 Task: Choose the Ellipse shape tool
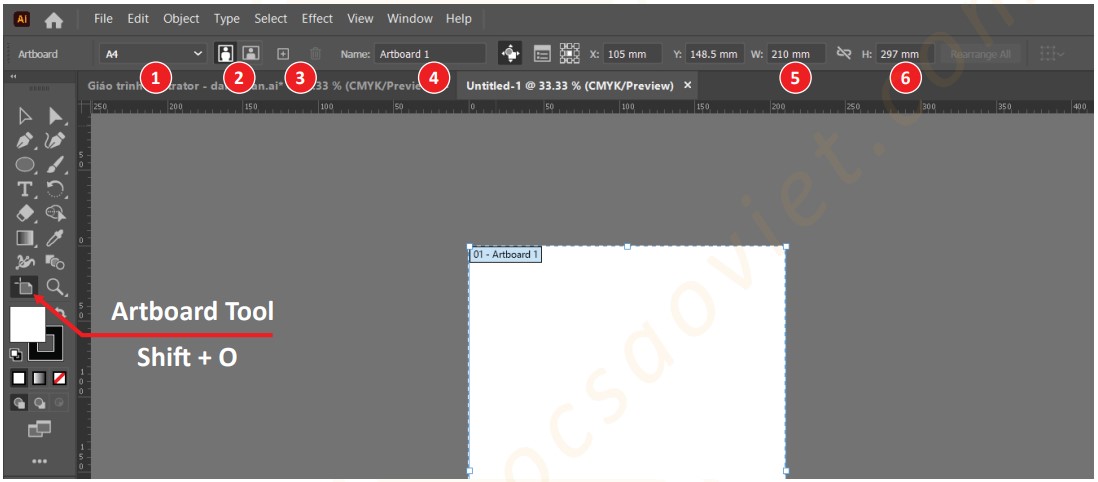point(25,165)
